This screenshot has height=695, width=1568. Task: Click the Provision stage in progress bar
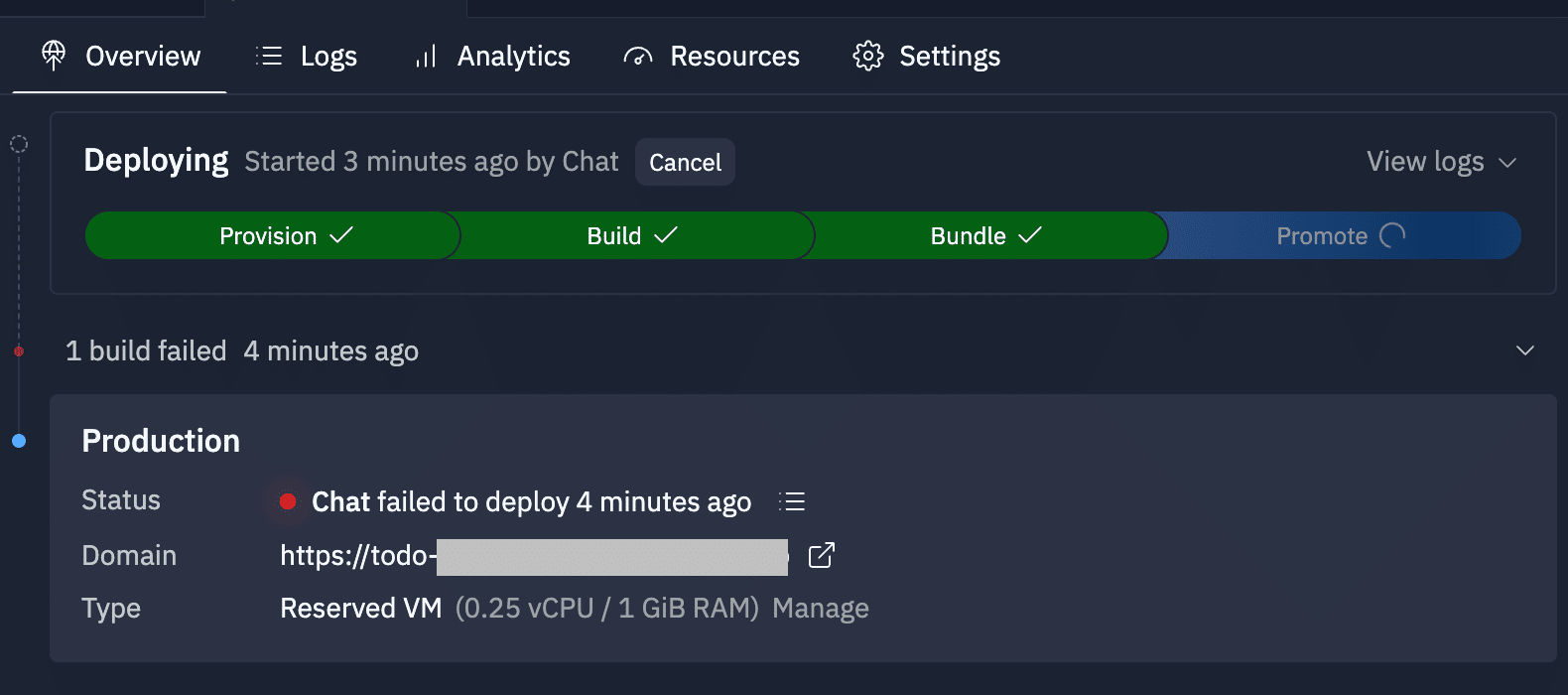point(272,236)
